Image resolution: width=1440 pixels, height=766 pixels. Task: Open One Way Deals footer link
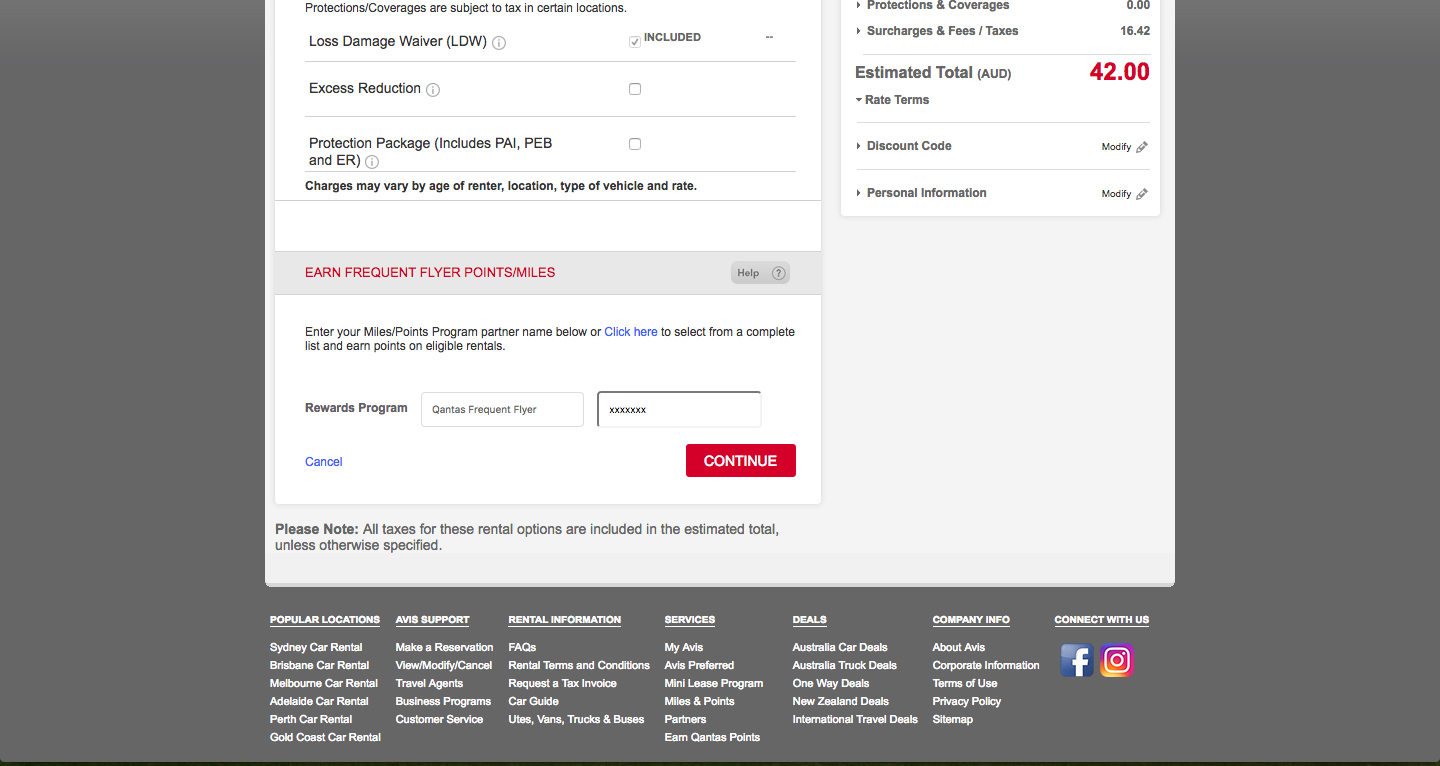point(831,683)
